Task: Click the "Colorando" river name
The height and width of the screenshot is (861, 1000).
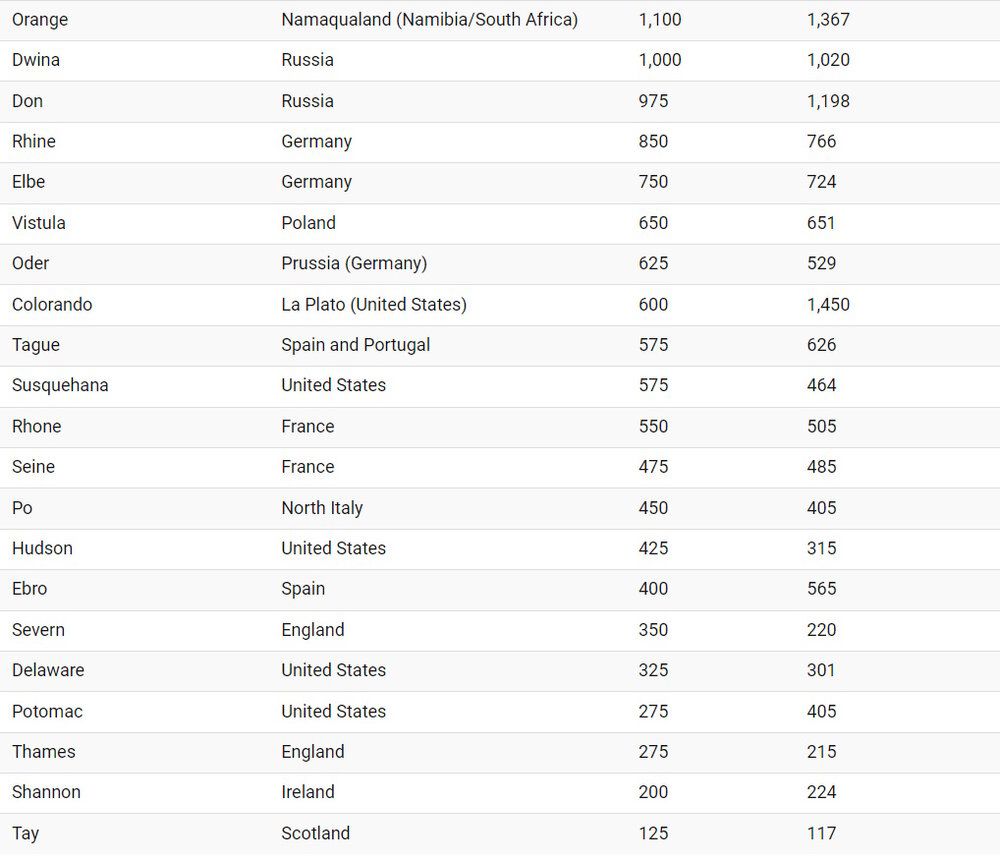Action: tap(52, 305)
